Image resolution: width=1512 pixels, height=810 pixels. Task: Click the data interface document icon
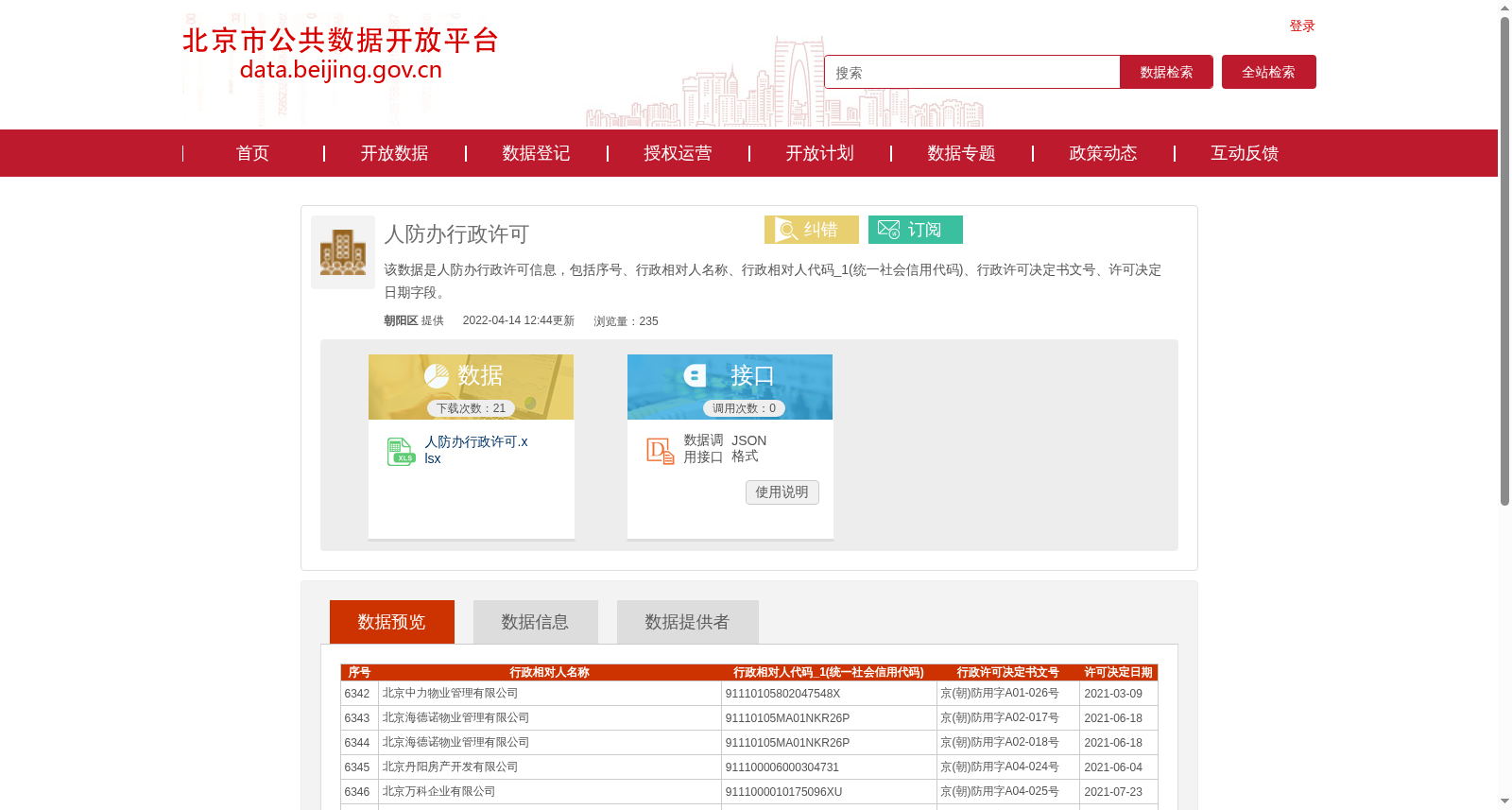[x=660, y=451]
